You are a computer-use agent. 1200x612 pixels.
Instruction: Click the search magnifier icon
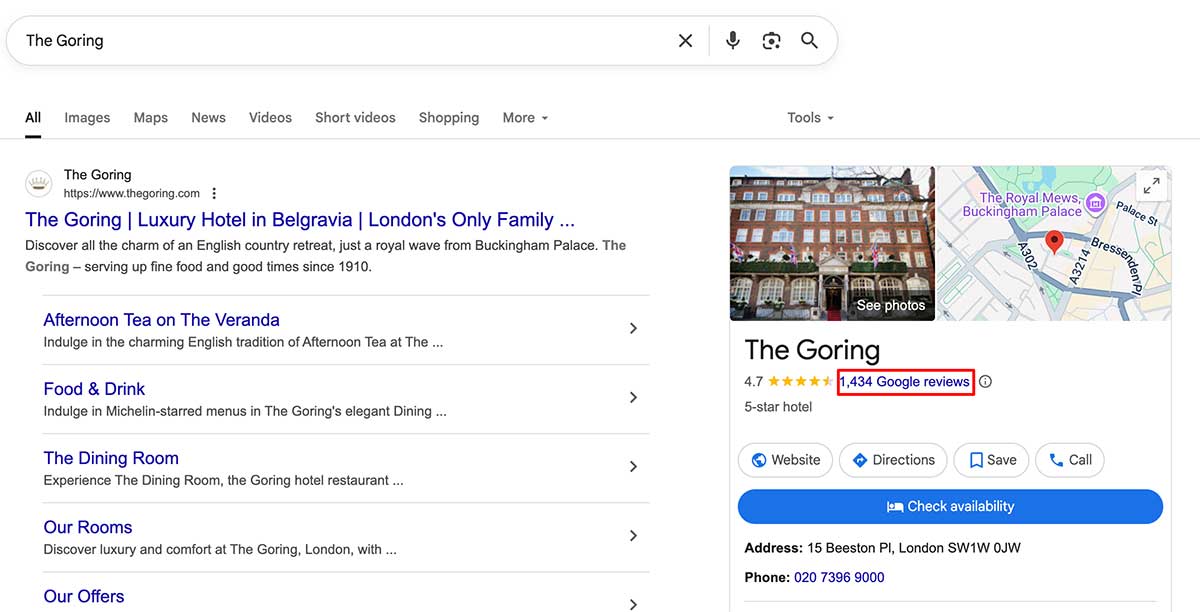click(809, 40)
